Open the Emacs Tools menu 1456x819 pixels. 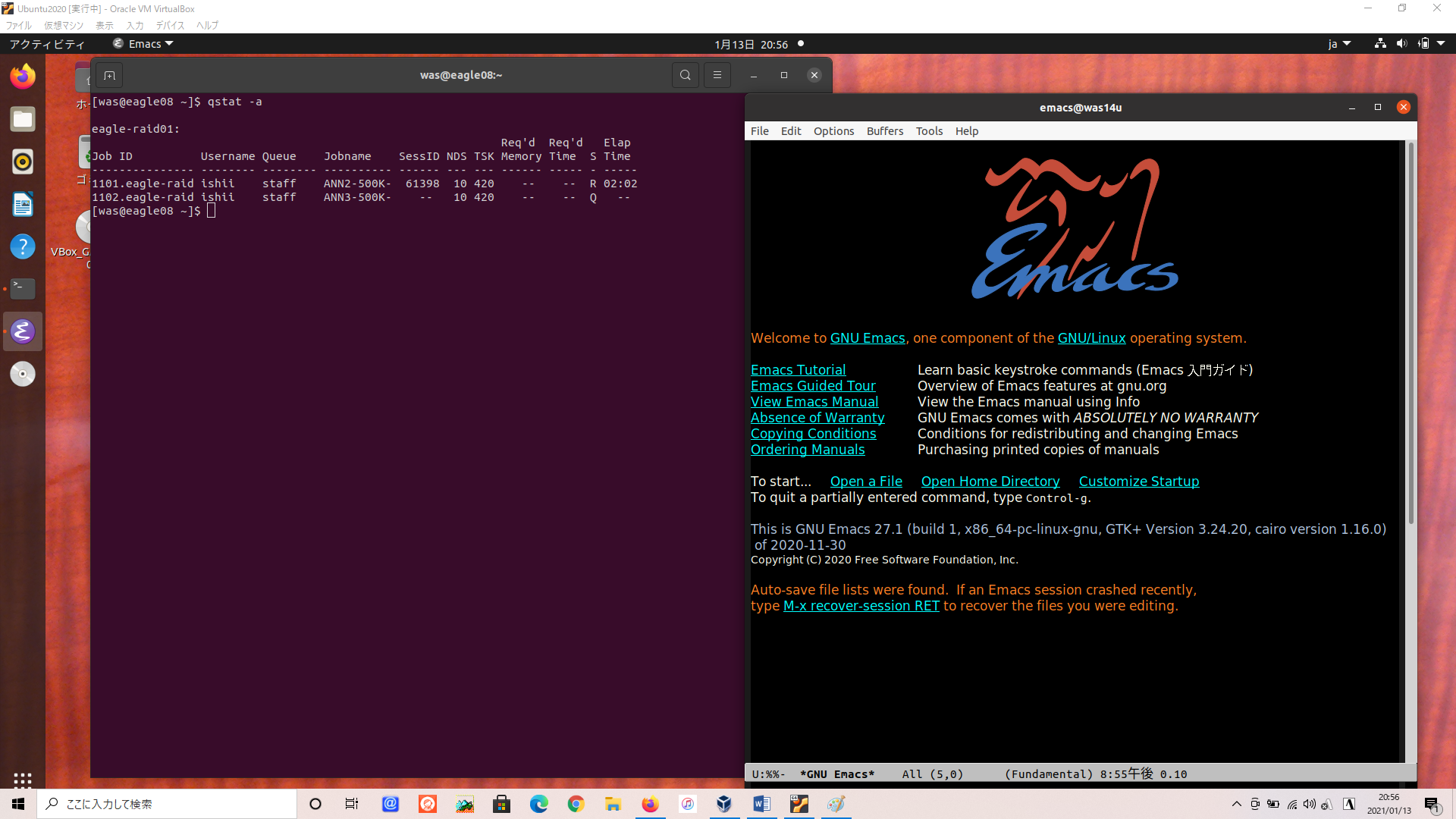point(929,131)
